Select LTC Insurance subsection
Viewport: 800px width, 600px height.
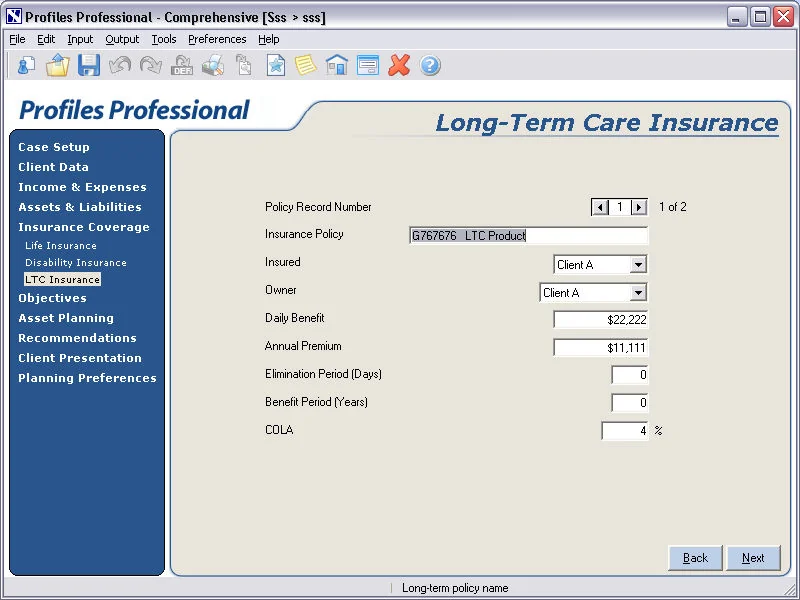pyautogui.click(x=62, y=279)
